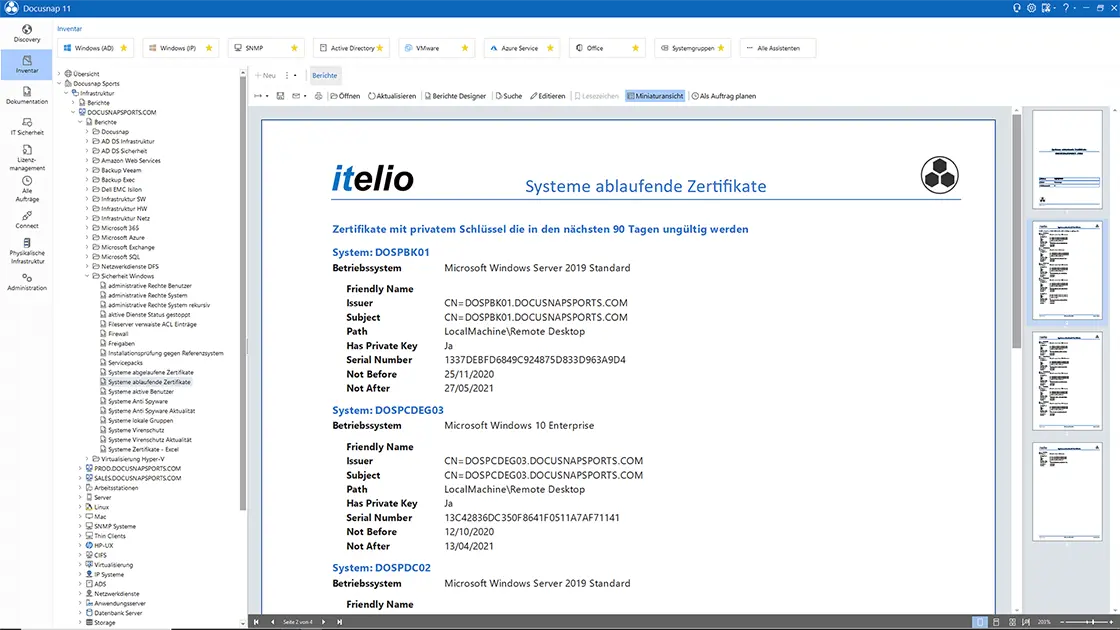
Task: Go to Physikalische Infrastruktur in the sidebar
Action: click(x=26, y=251)
